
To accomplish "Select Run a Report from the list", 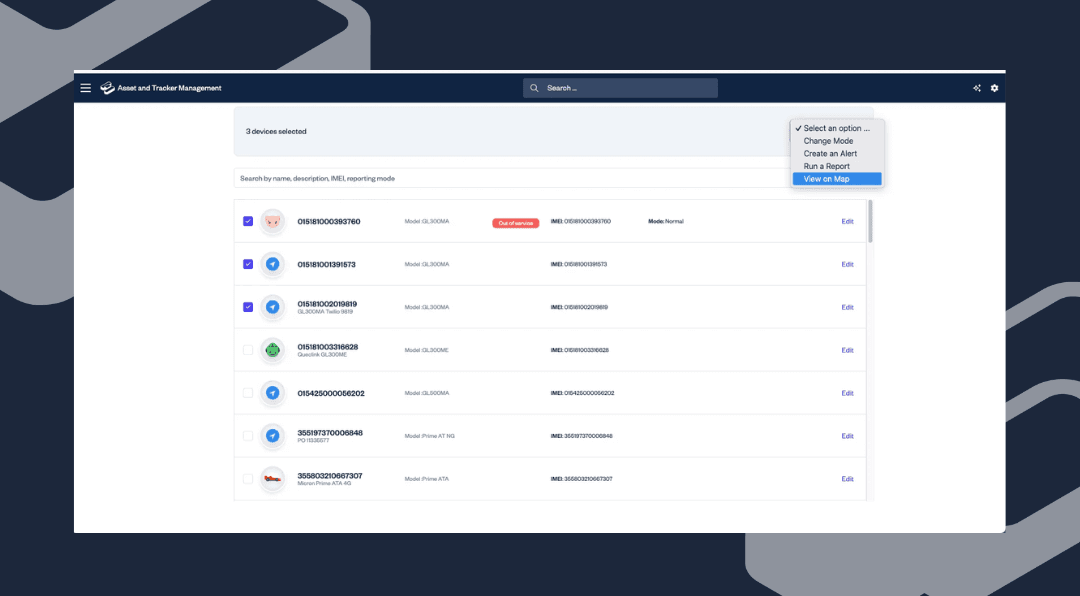I will tap(826, 166).
